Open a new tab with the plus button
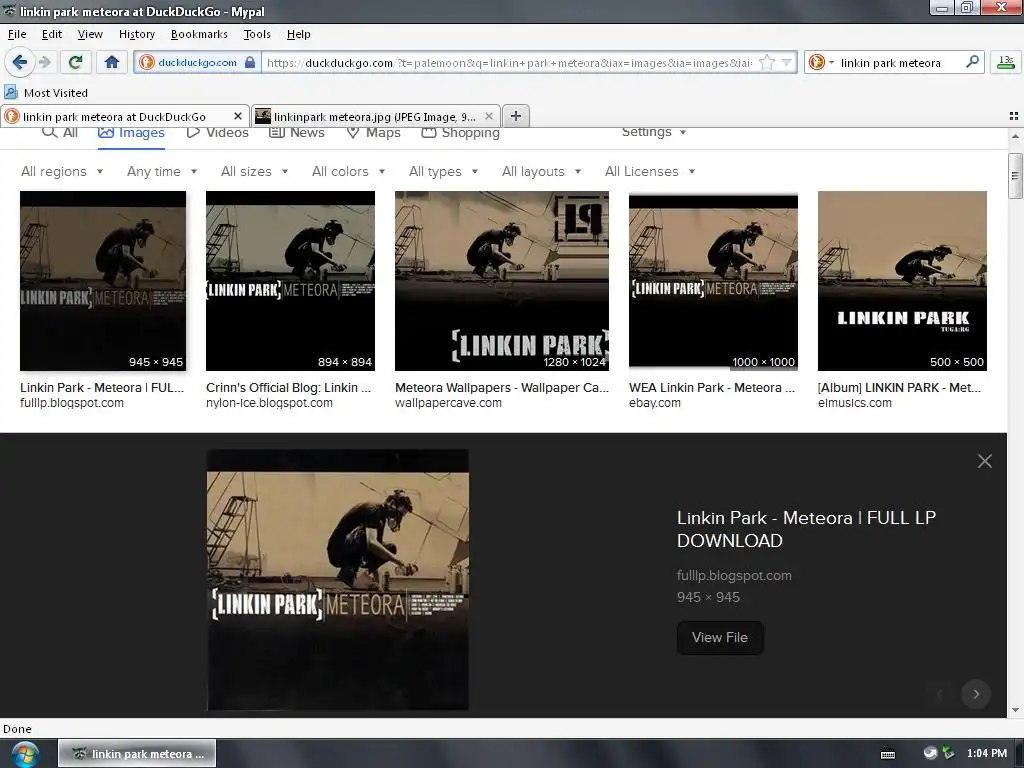 coord(515,116)
